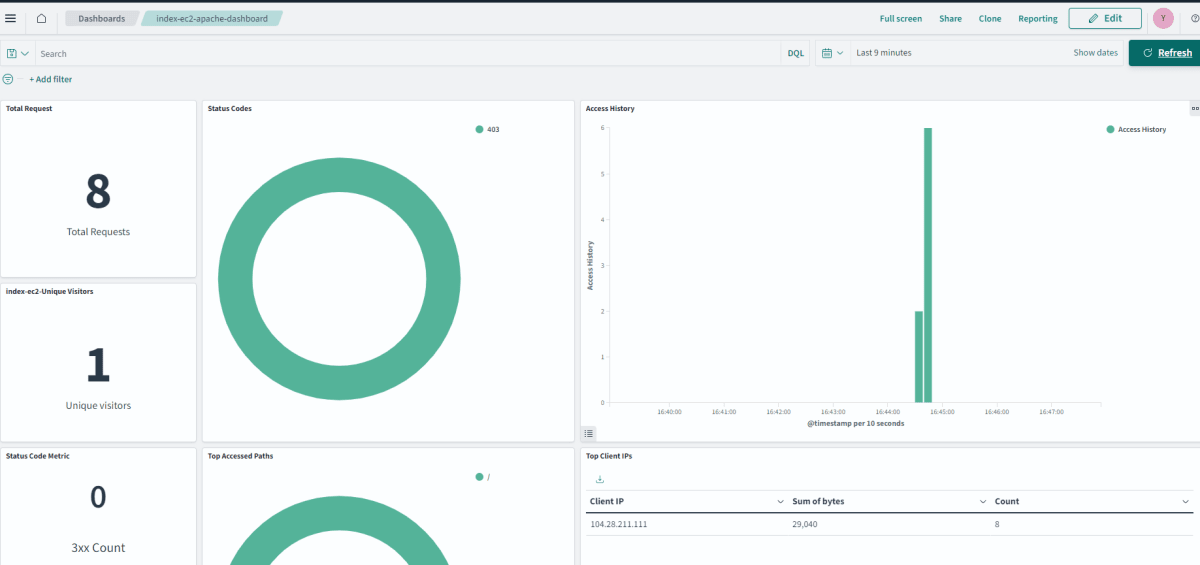Click the Access History legend dot
Screen dimensions: 1200x565
coord(1111,129)
